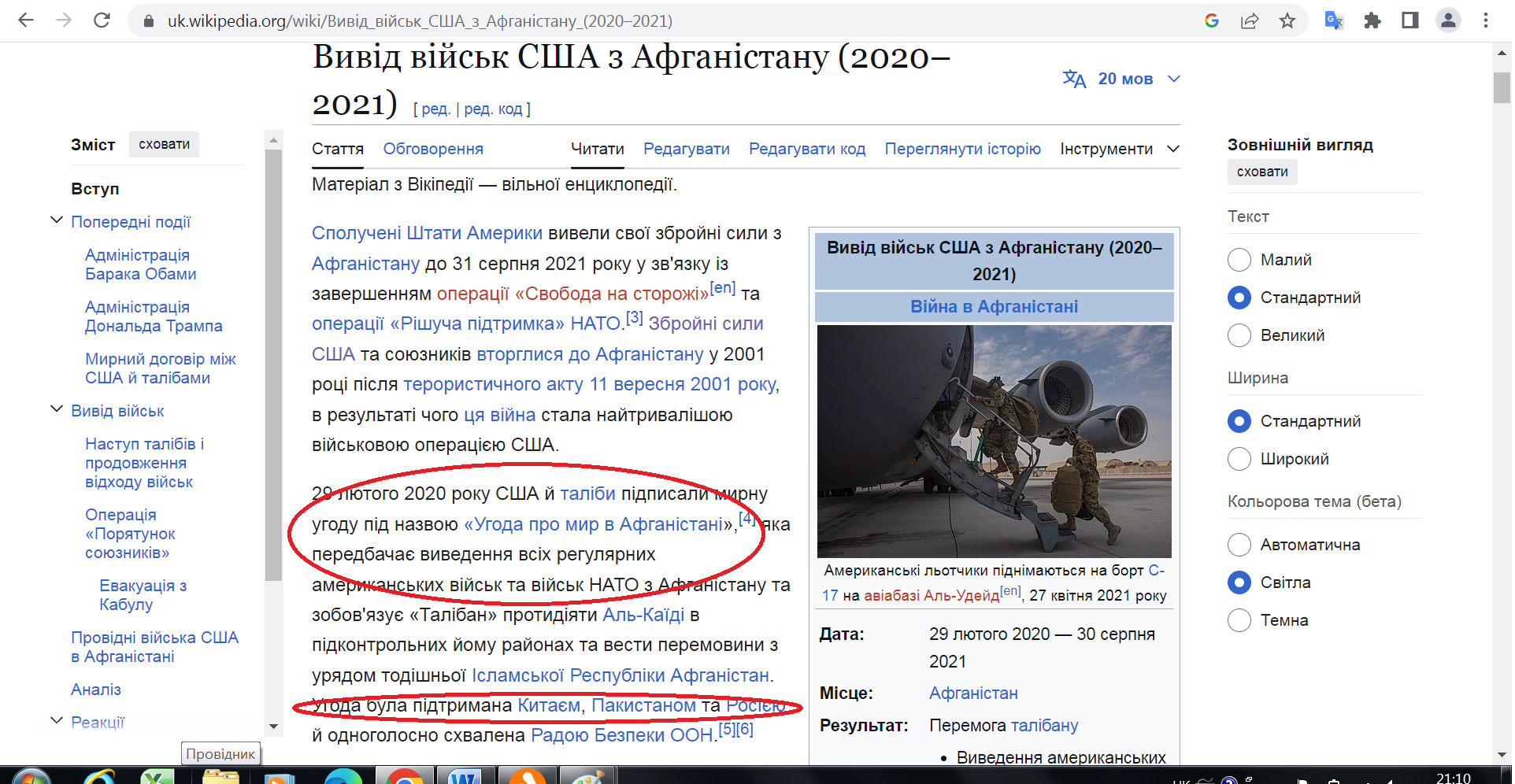Open the Інструменти dropdown menu
This screenshot has height=784, width=1515.
(x=1120, y=149)
